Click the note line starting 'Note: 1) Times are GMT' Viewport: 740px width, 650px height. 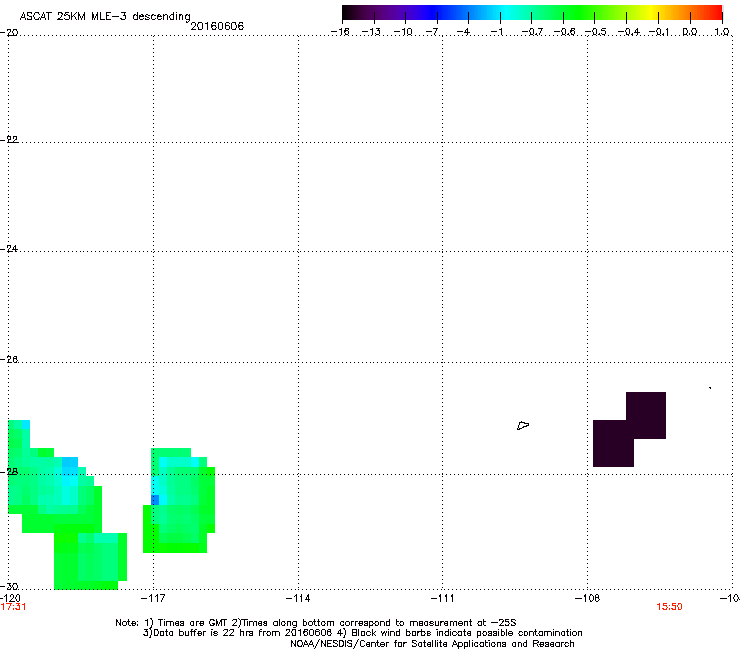(316, 623)
